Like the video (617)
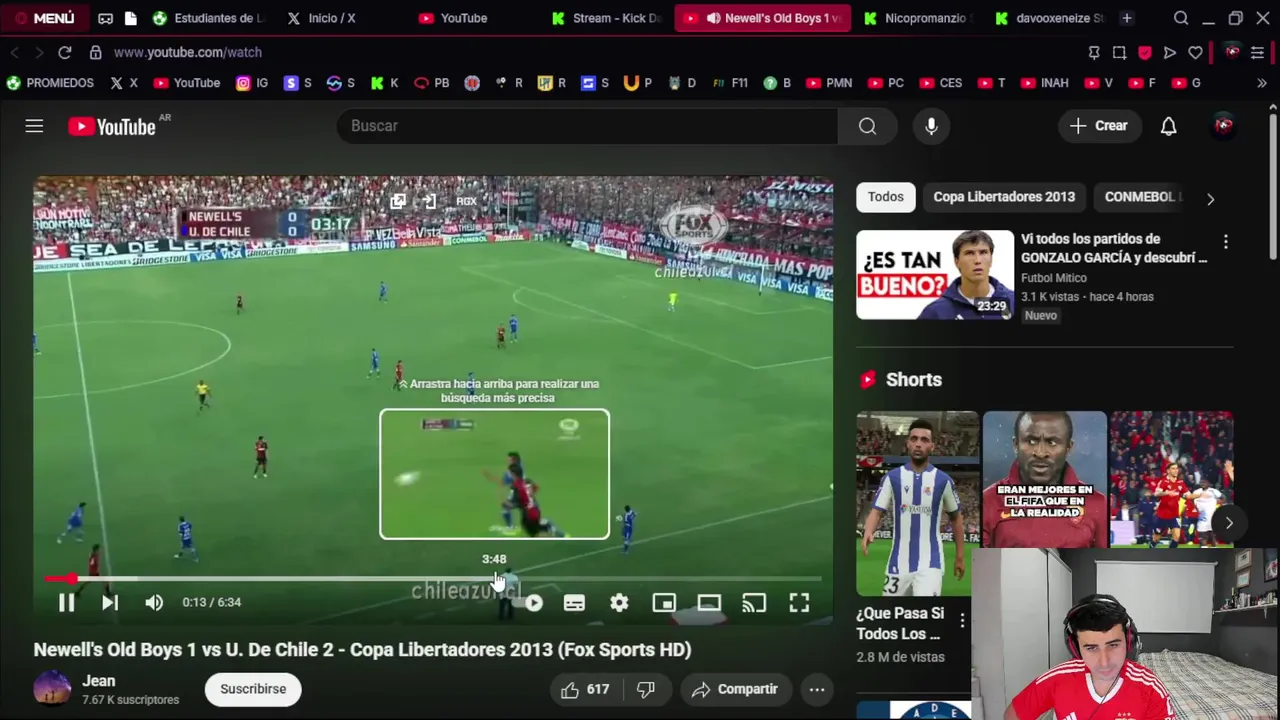The image size is (1280, 720). point(585,689)
